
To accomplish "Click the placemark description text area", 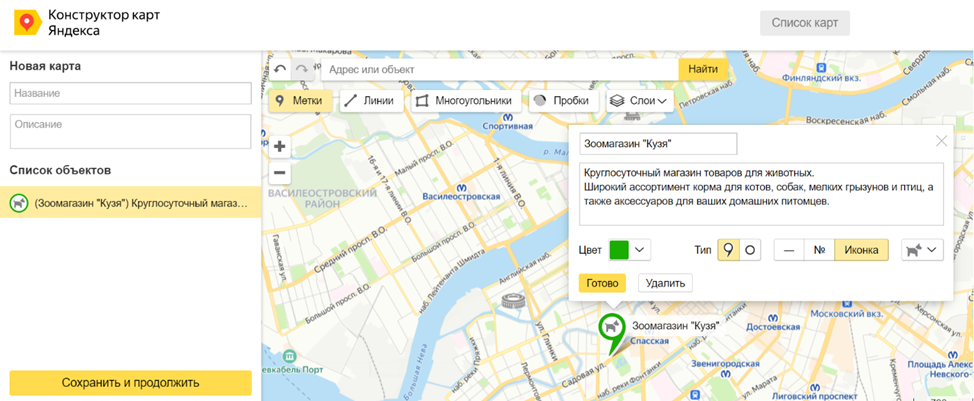I will pyautogui.click(x=762, y=194).
